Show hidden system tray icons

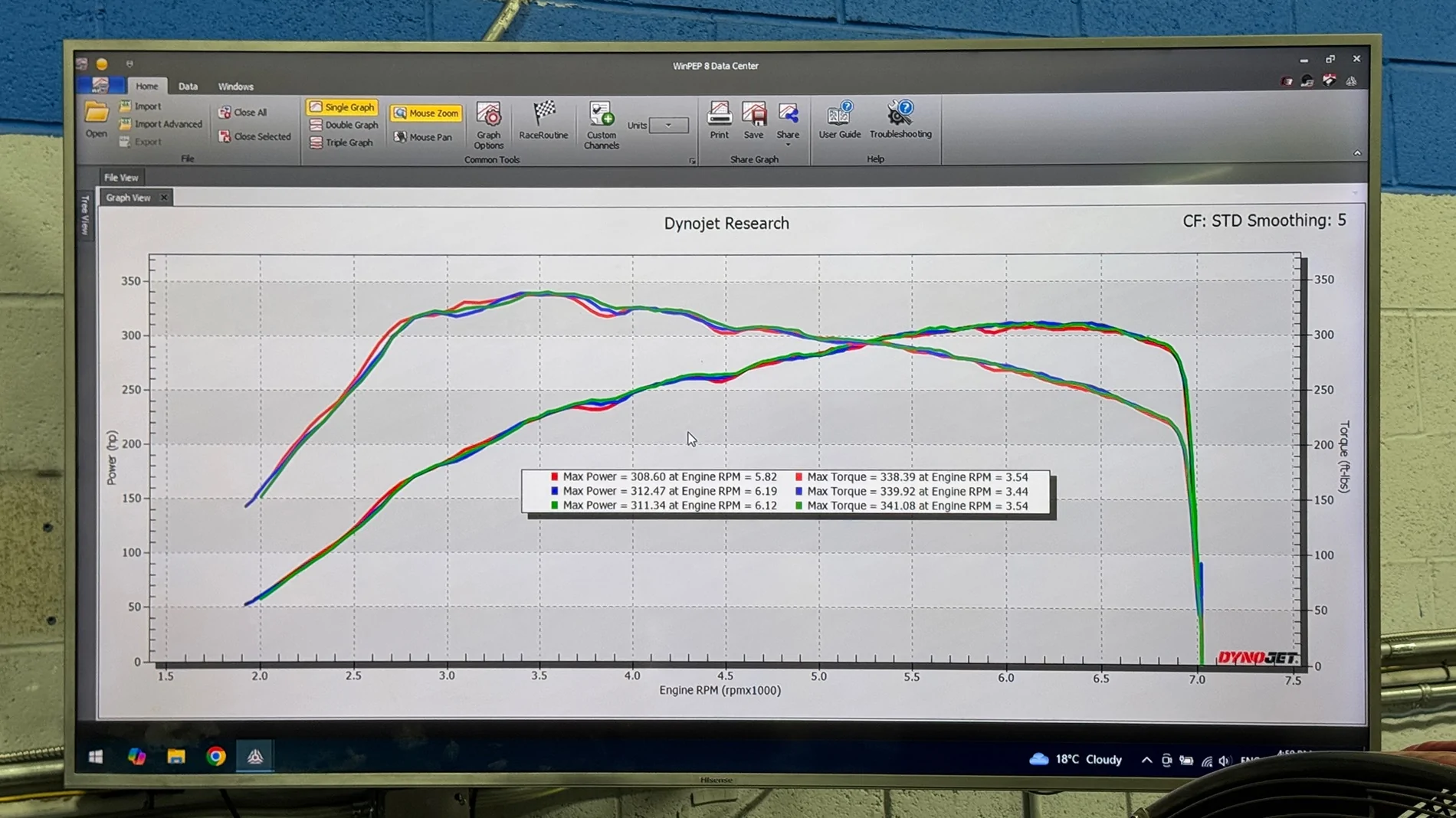click(x=1146, y=760)
